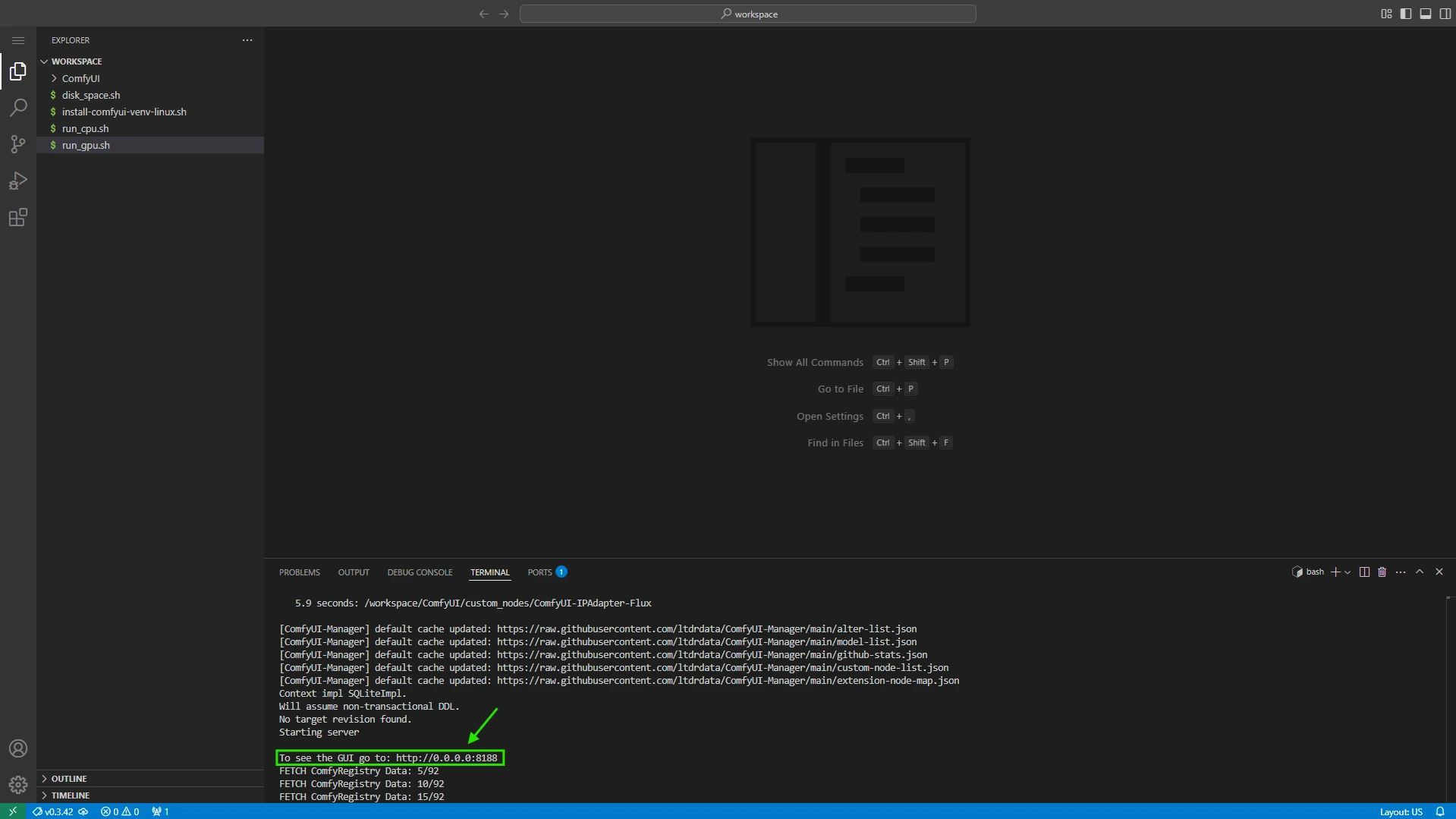Go forward with the right arrow
This screenshot has width=1456, height=819.
[504, 14]
